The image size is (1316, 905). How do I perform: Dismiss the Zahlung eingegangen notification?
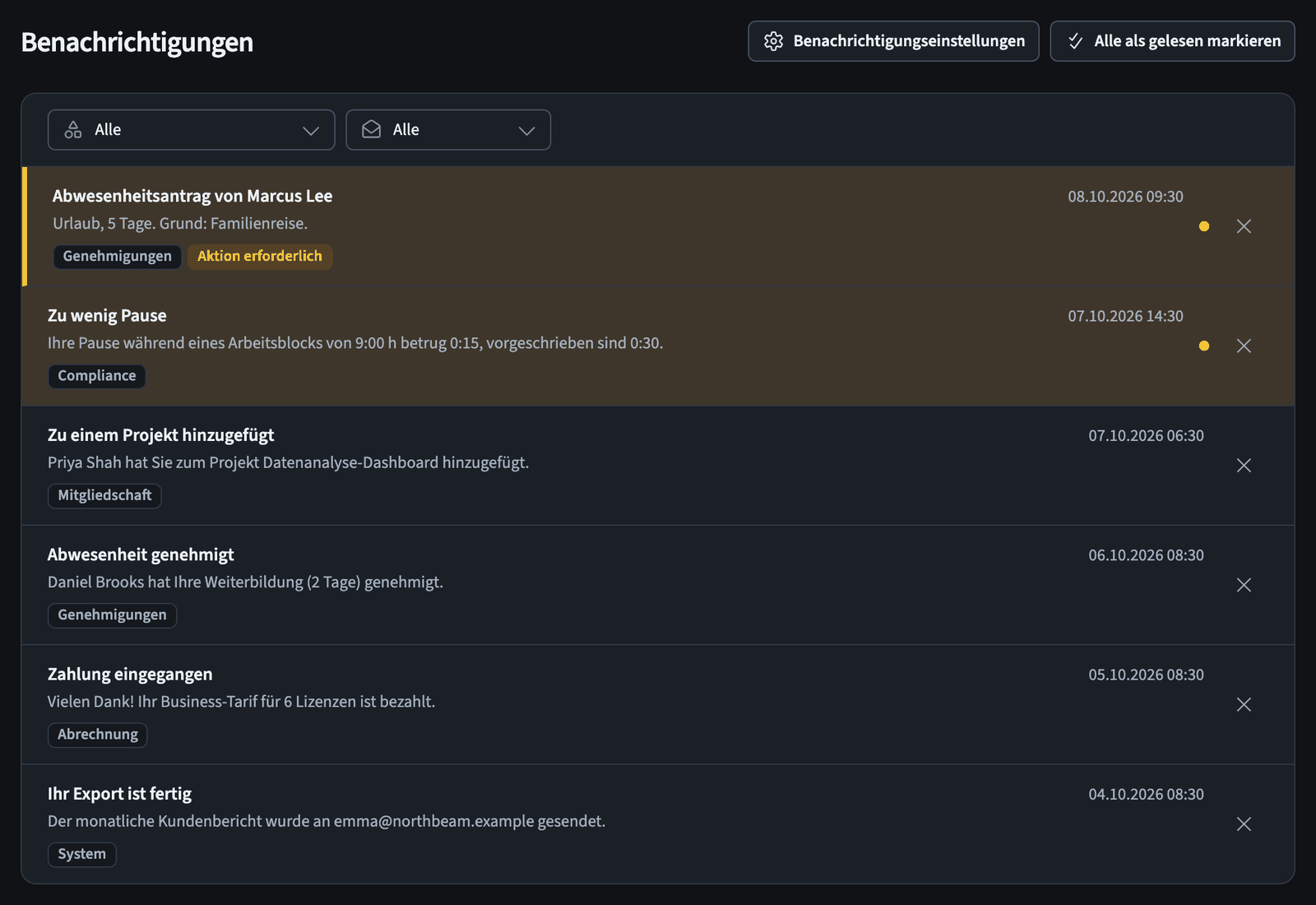(x=1244, y=704)
